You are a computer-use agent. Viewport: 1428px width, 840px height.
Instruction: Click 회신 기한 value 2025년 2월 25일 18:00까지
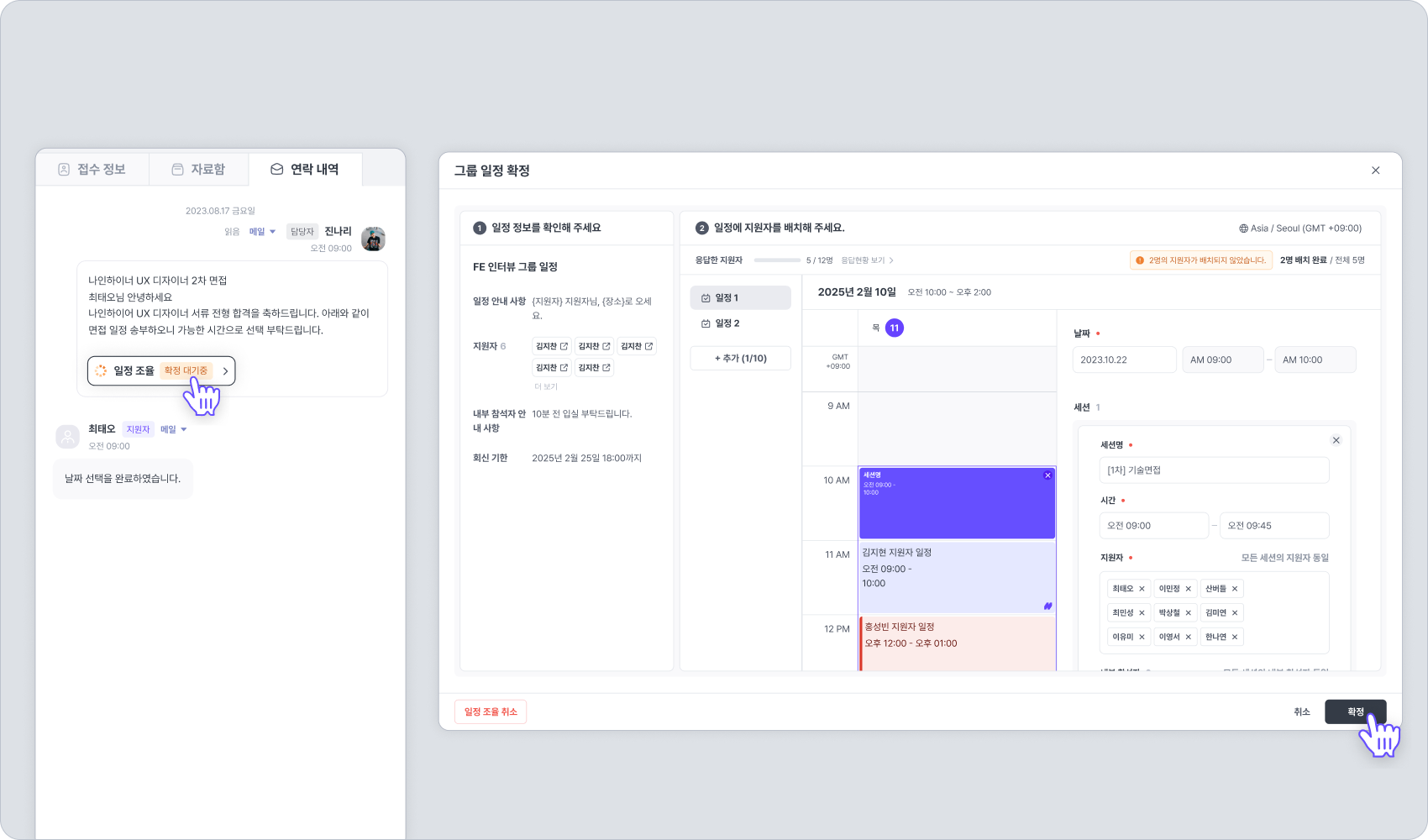[586, 459]
